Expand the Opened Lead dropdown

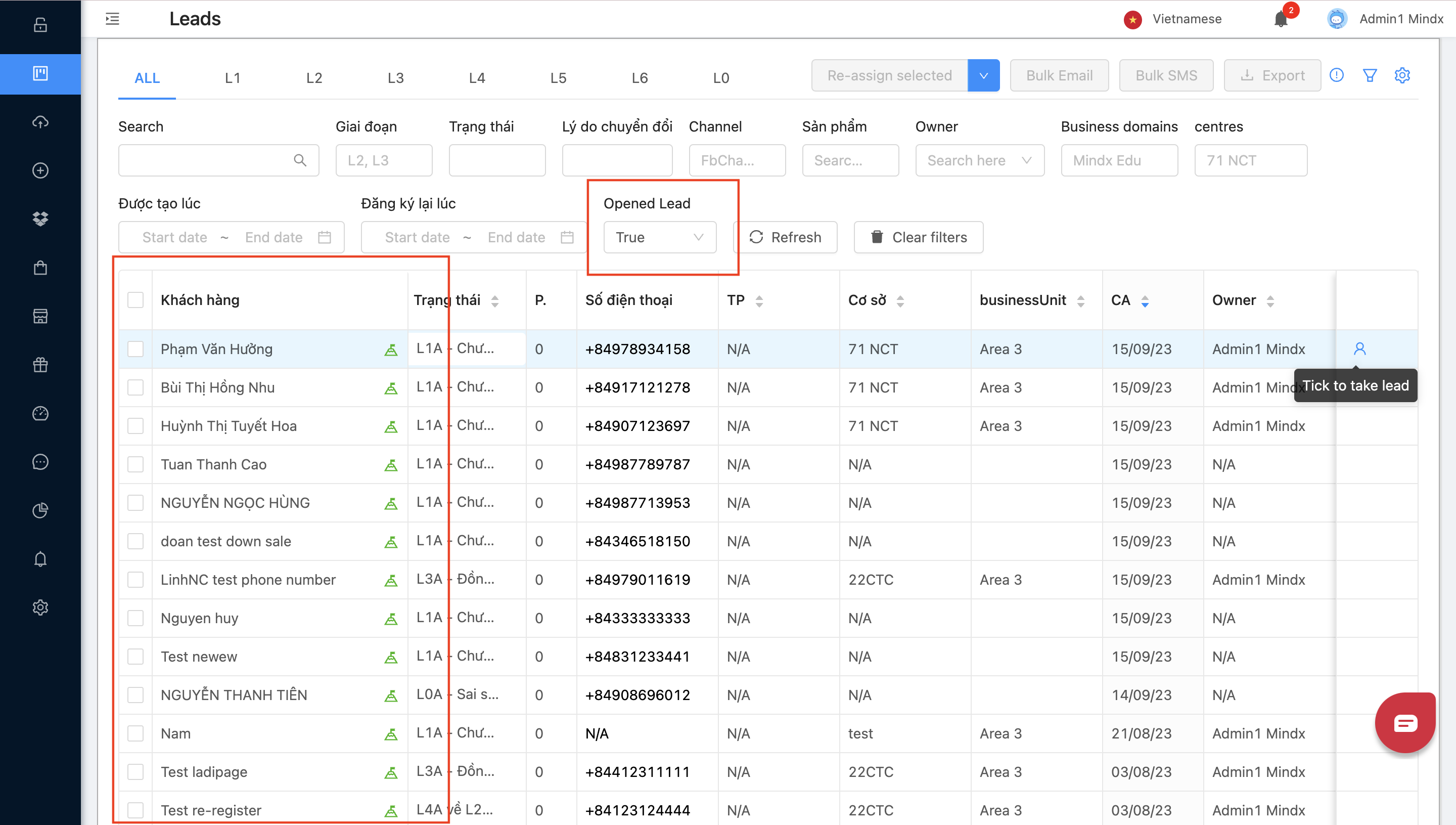tap(659, 237)
